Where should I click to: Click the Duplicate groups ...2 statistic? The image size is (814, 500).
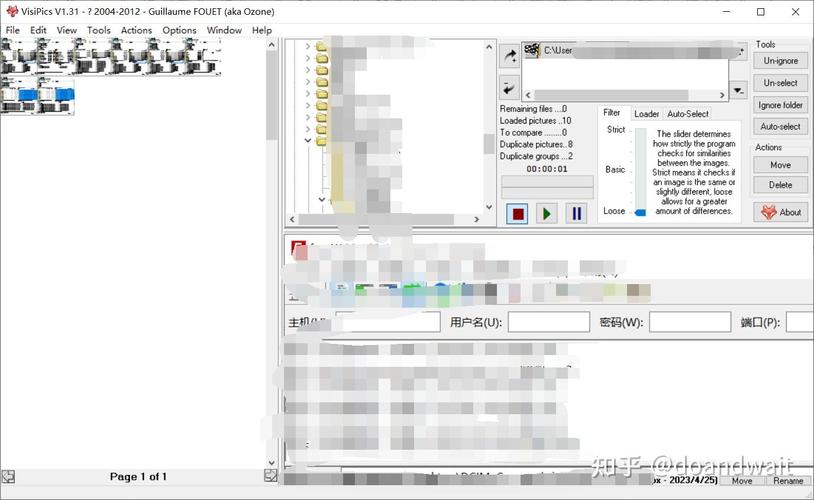[536, 156]
